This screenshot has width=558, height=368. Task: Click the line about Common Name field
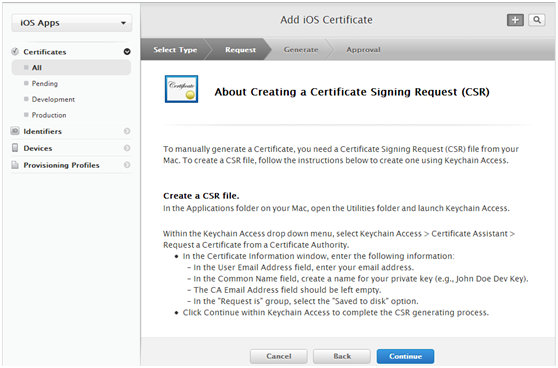[358, 279]
